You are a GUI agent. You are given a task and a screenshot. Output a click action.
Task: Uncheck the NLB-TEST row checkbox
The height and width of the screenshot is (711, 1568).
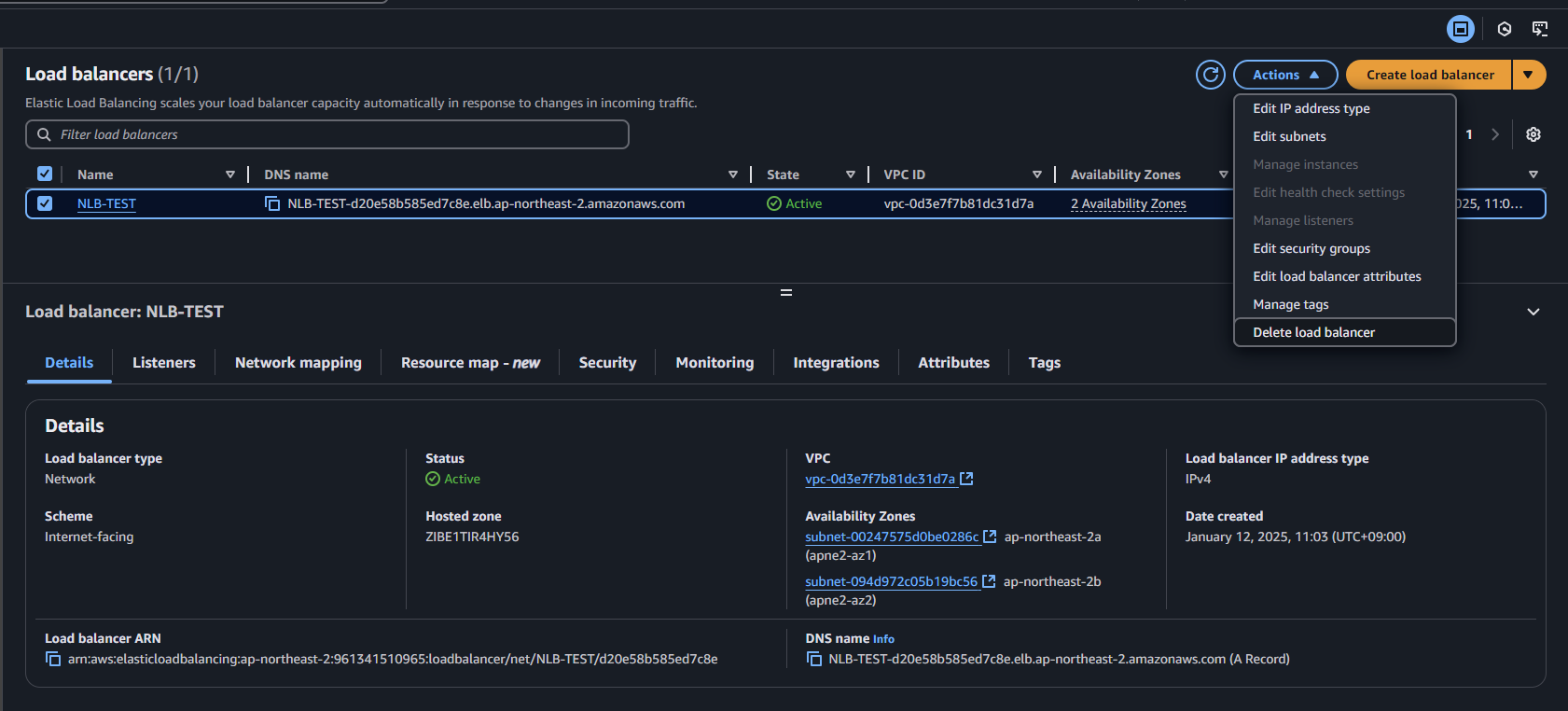click(45, 203)
